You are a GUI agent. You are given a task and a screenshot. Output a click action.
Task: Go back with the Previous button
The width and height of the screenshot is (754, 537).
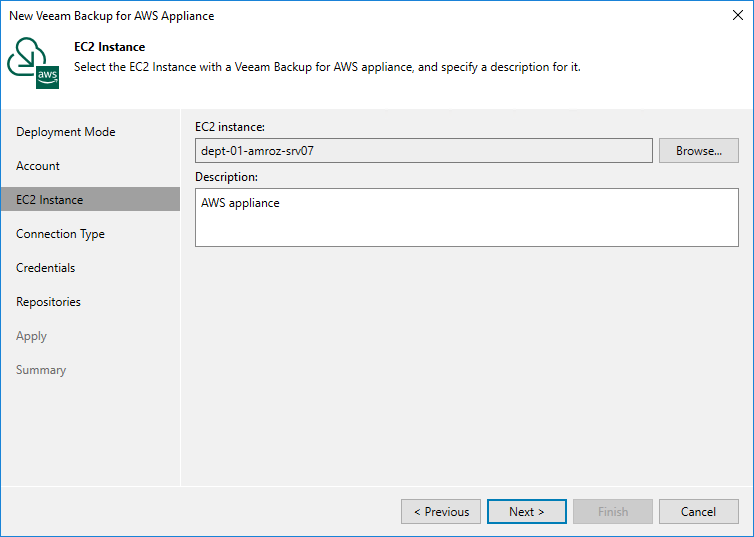click(441, 512)
